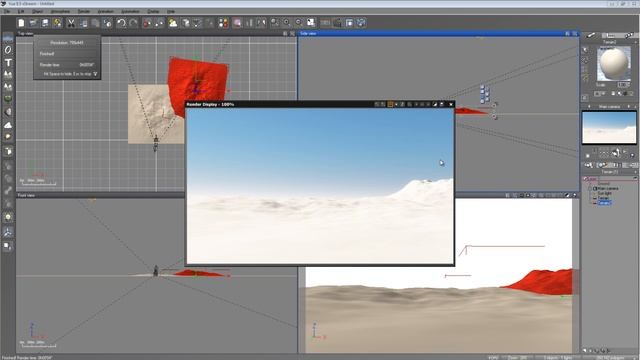This screenshot has height=360, width=640.
Task: Click the Top view title bar
Action: click(156, 33)
